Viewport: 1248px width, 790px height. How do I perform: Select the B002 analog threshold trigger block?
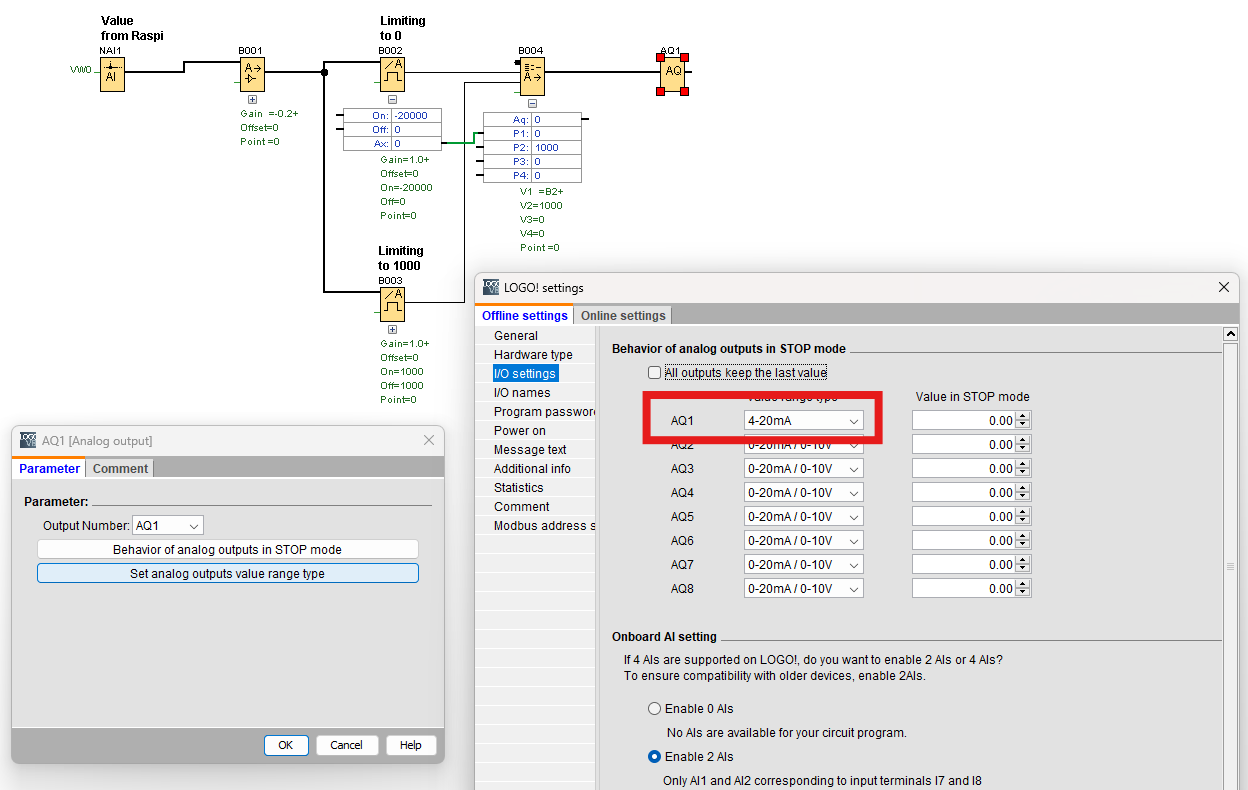(391, 74)
